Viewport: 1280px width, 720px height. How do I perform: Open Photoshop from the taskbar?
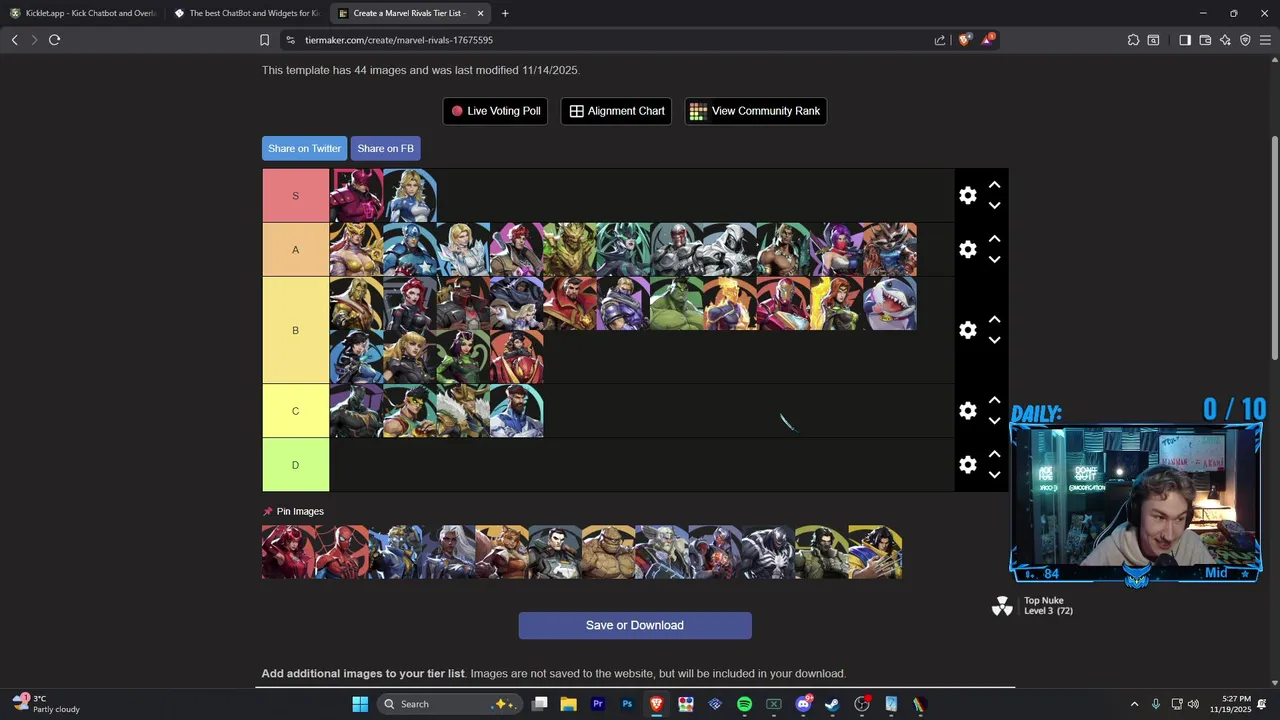[627, 704]
